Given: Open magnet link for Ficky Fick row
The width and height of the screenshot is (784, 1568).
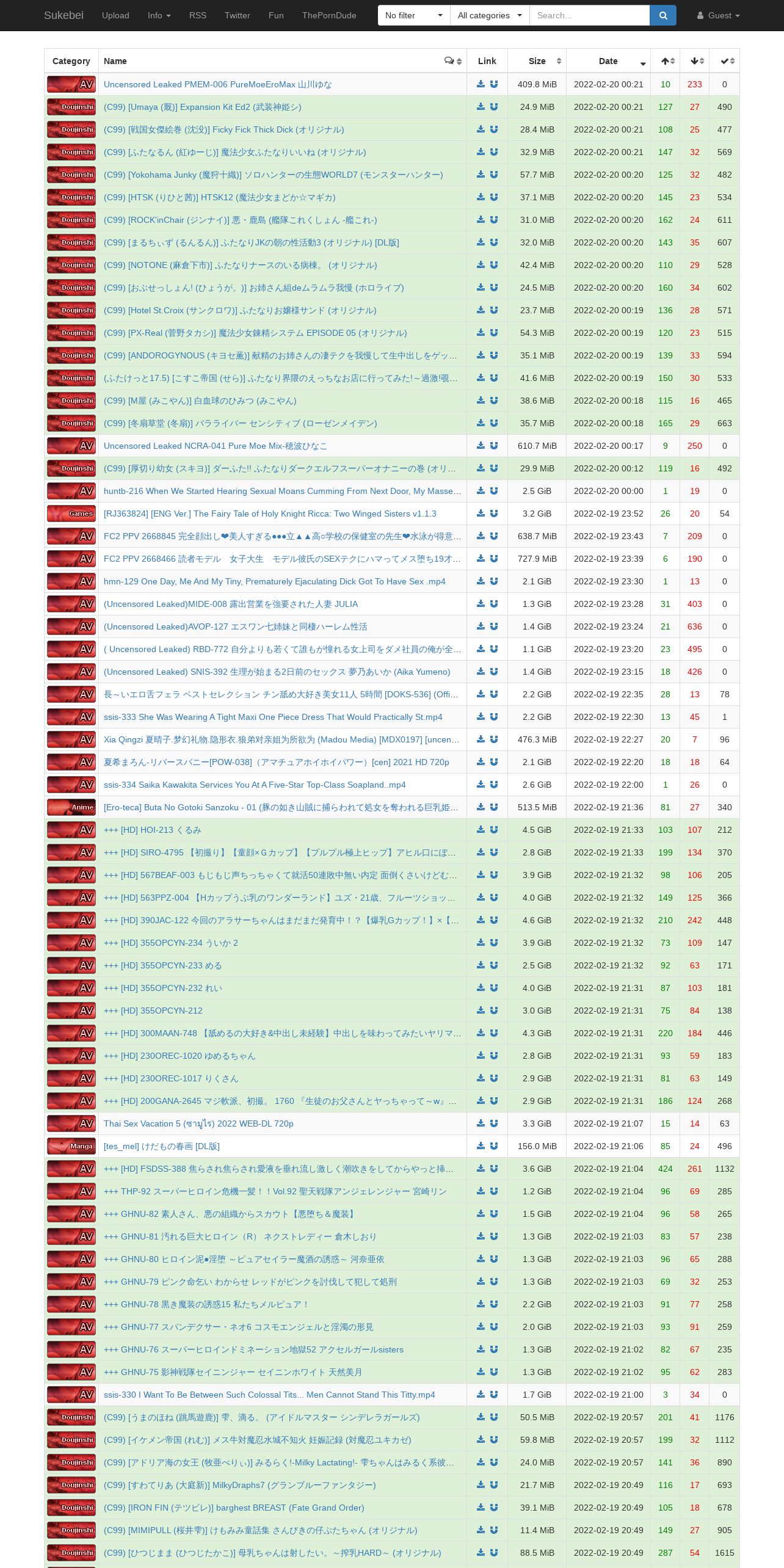Looking at the screenshot, I should (x=494, y=129).
